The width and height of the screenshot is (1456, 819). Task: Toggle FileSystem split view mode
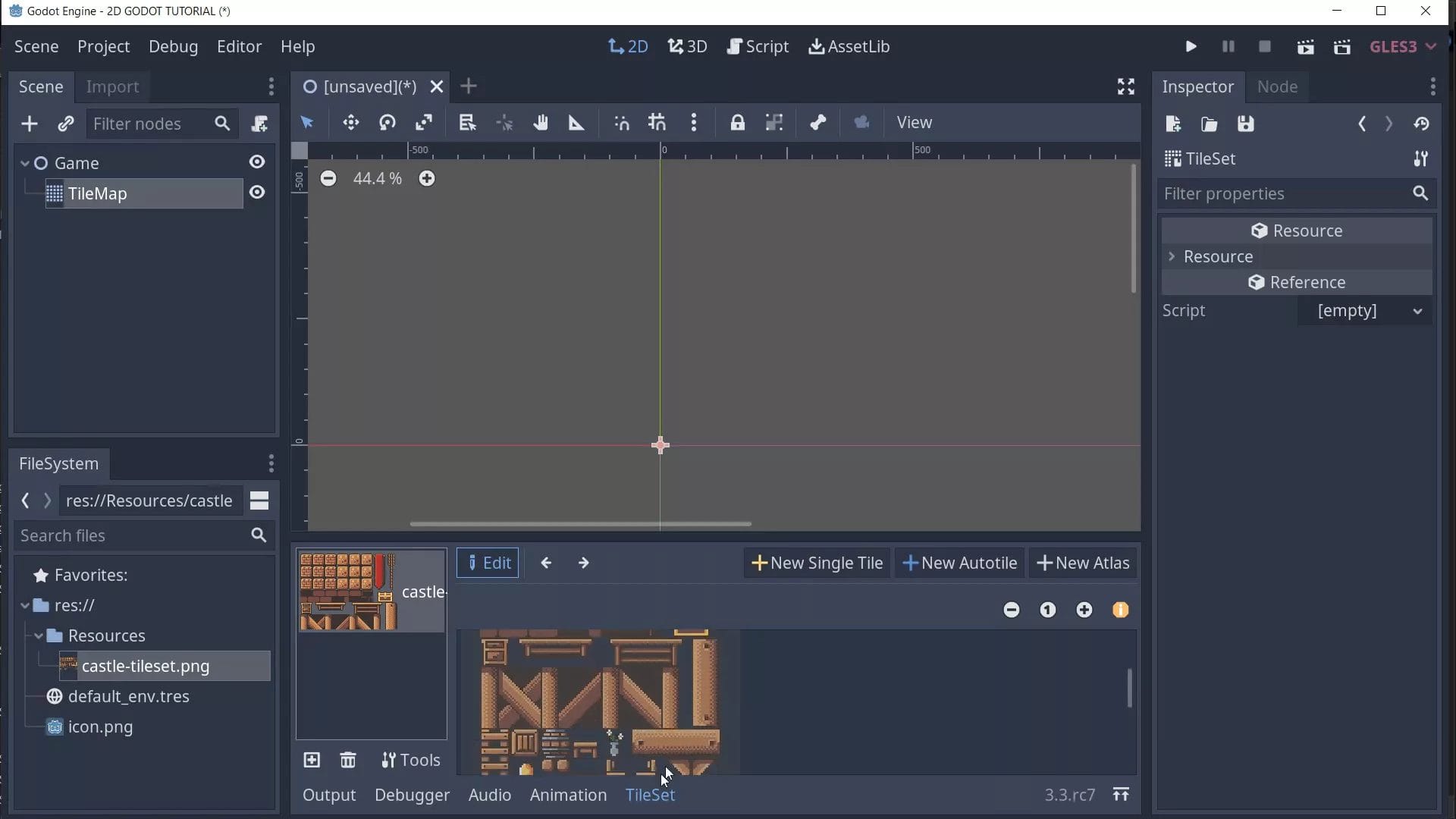click(x=259, y=500)
